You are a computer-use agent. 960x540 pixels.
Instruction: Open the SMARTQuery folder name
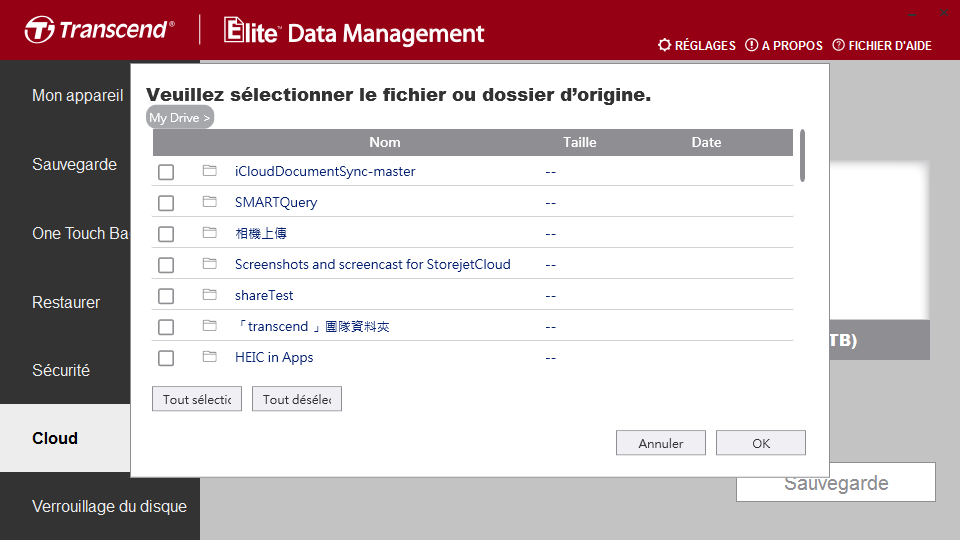[x=276, y=203]
